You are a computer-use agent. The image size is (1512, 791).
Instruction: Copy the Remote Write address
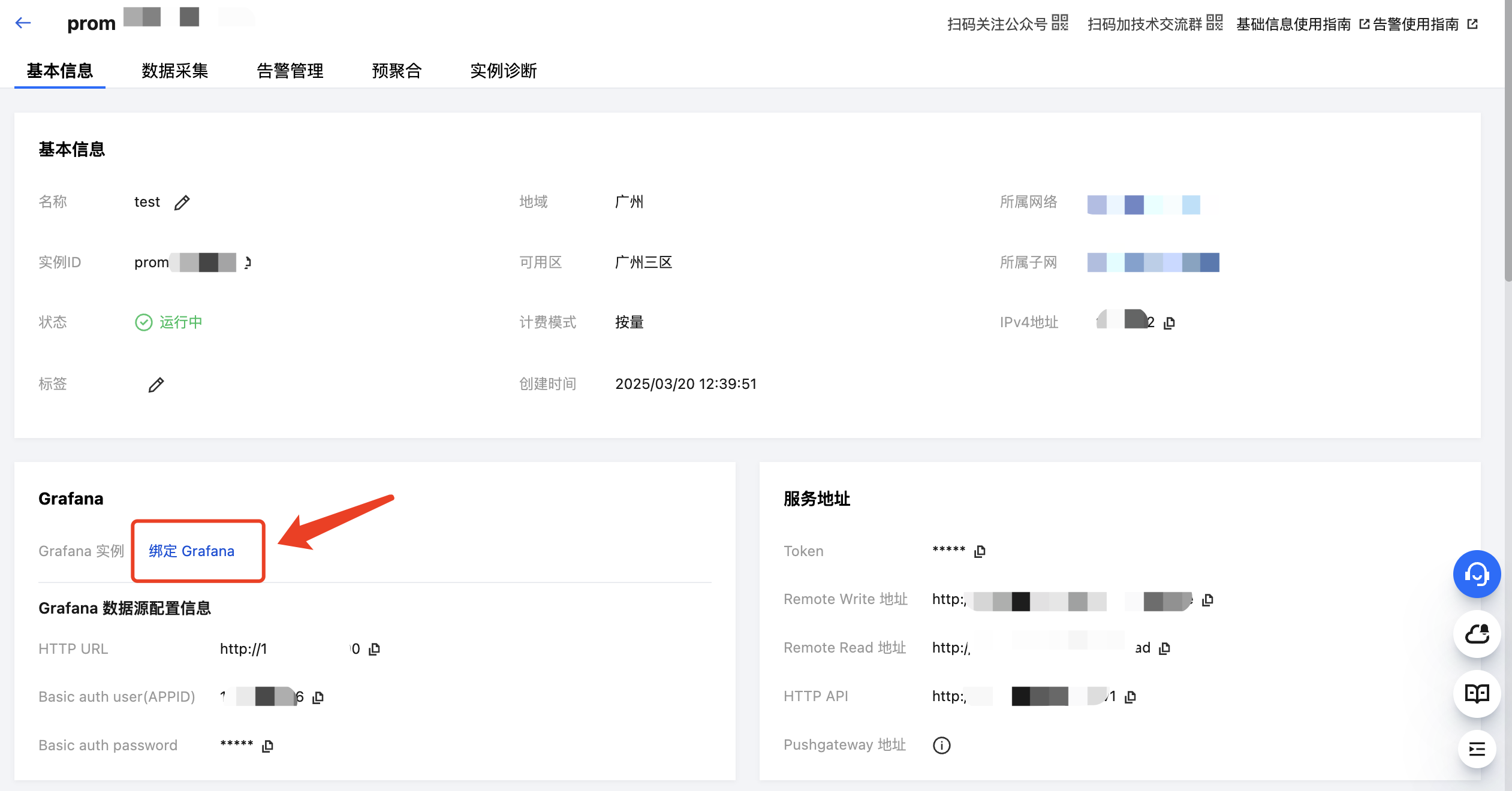tap(1207, 600)
